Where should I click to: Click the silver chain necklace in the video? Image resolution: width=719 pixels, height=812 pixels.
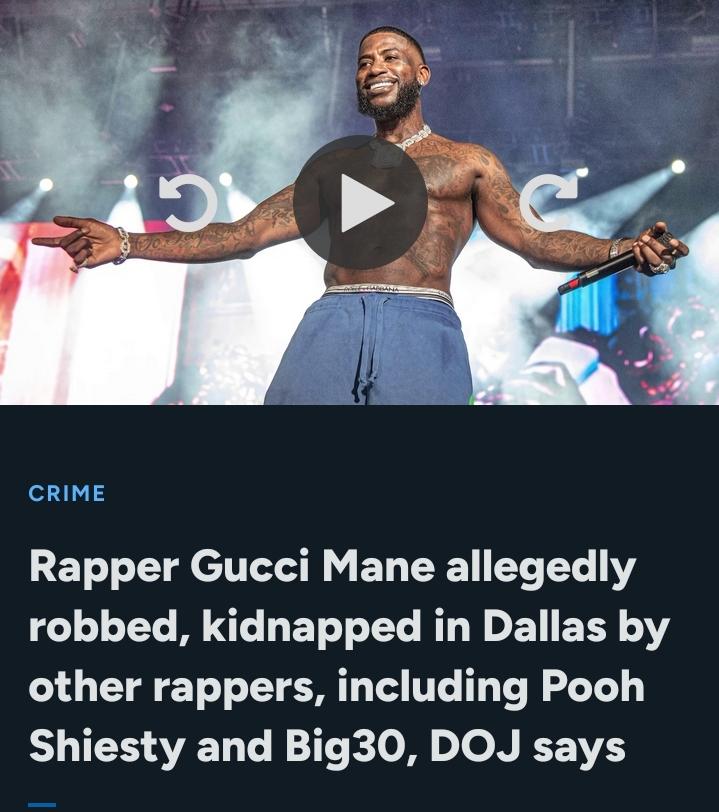tap(414, 138)
